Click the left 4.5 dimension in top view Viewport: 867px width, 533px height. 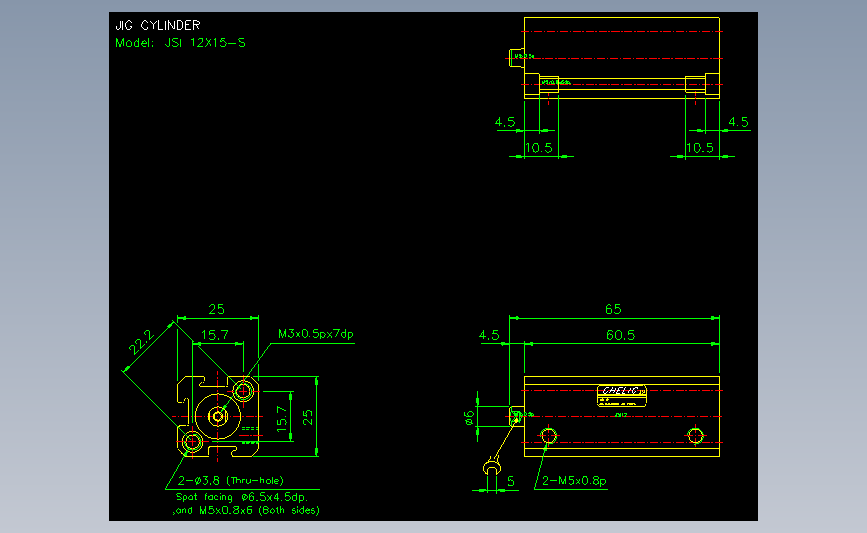[505, 122]
